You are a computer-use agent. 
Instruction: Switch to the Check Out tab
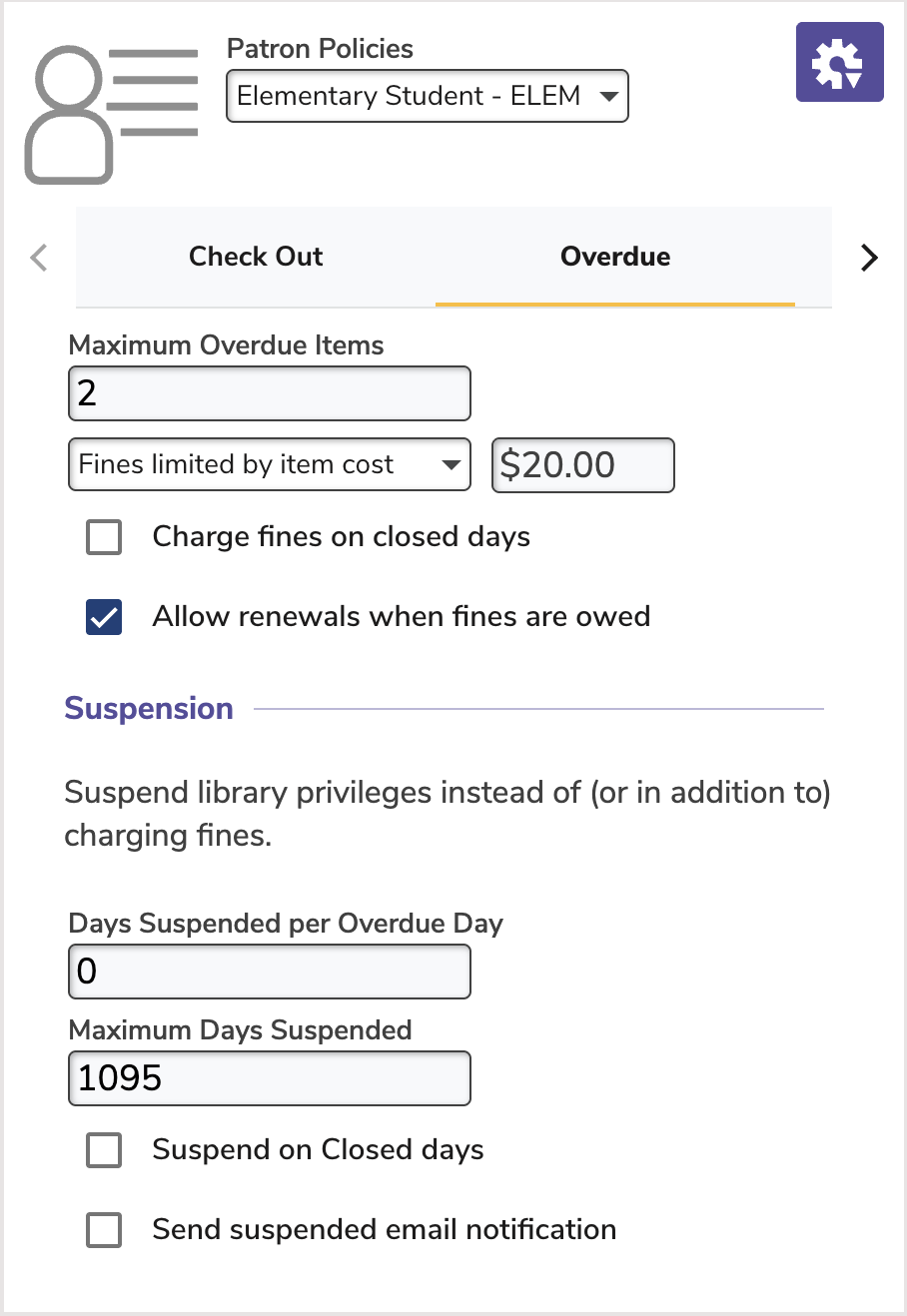pos(256,257)
